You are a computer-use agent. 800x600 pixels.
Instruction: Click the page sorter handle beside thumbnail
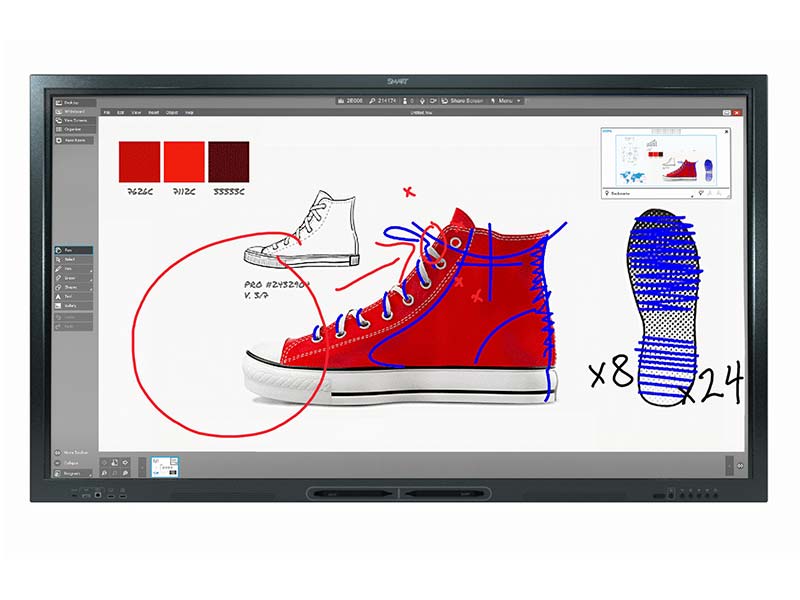[x=142, y=467]
